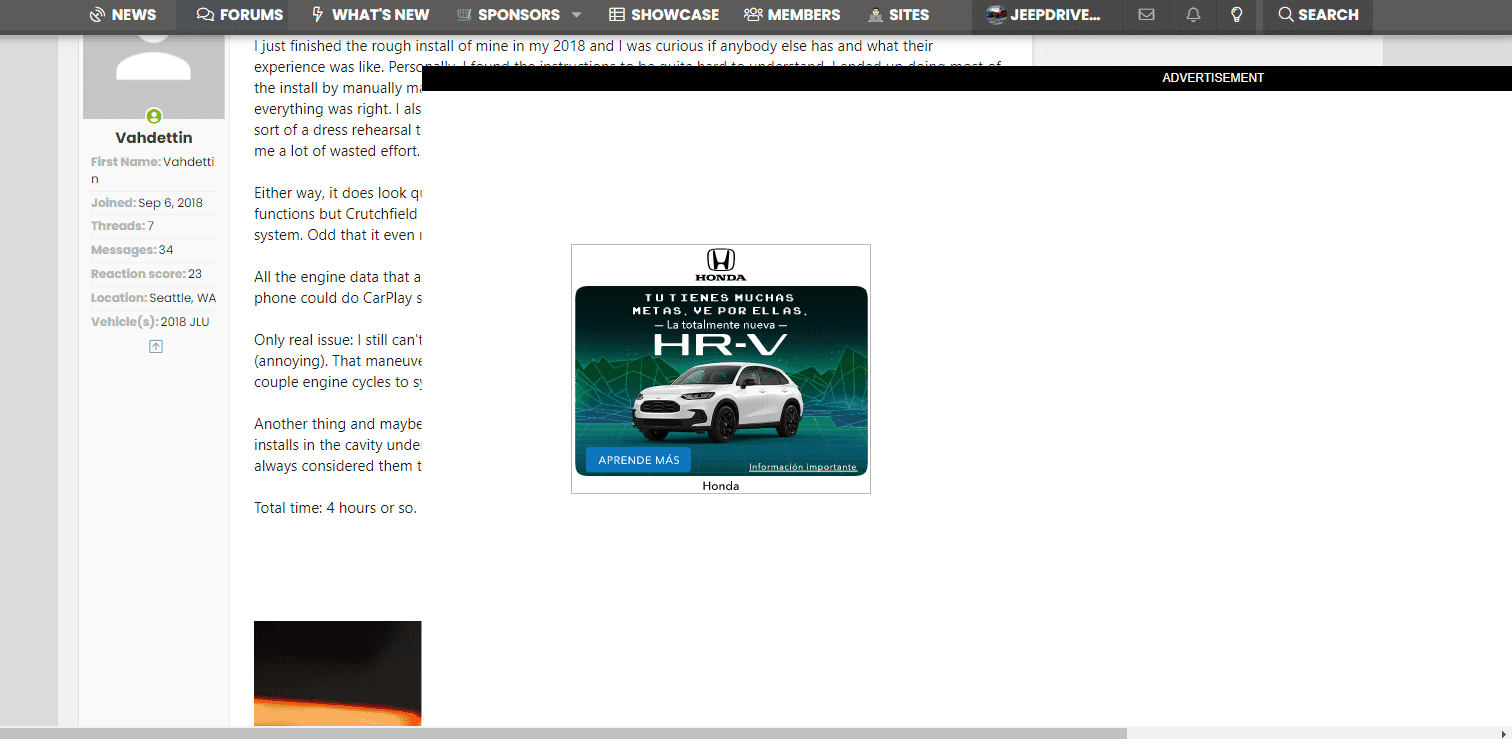Click the Honda caption under ad
This screenshot has height=739, width=1512.
(721, 486)
